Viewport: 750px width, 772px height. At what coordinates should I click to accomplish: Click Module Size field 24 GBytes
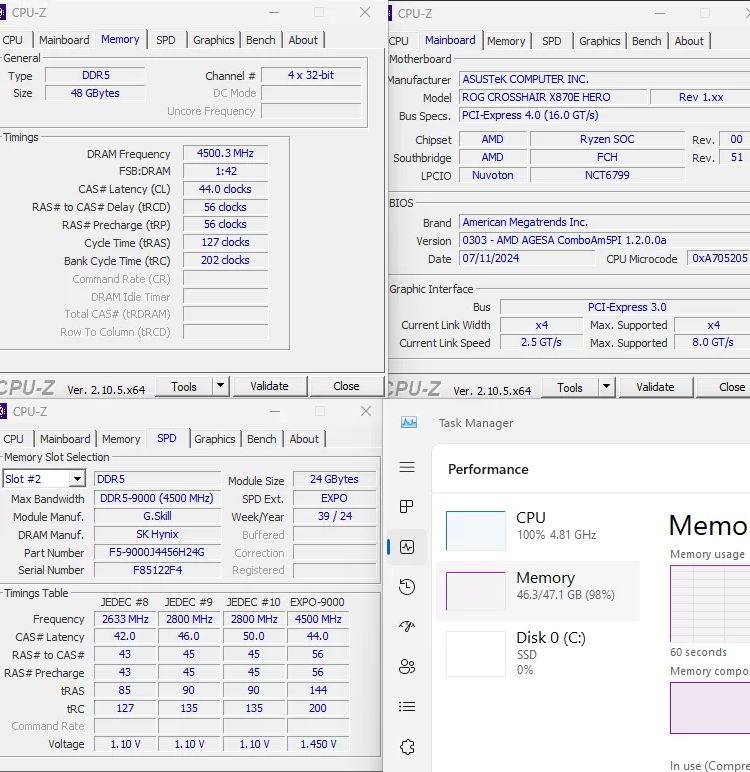(334, 479)
